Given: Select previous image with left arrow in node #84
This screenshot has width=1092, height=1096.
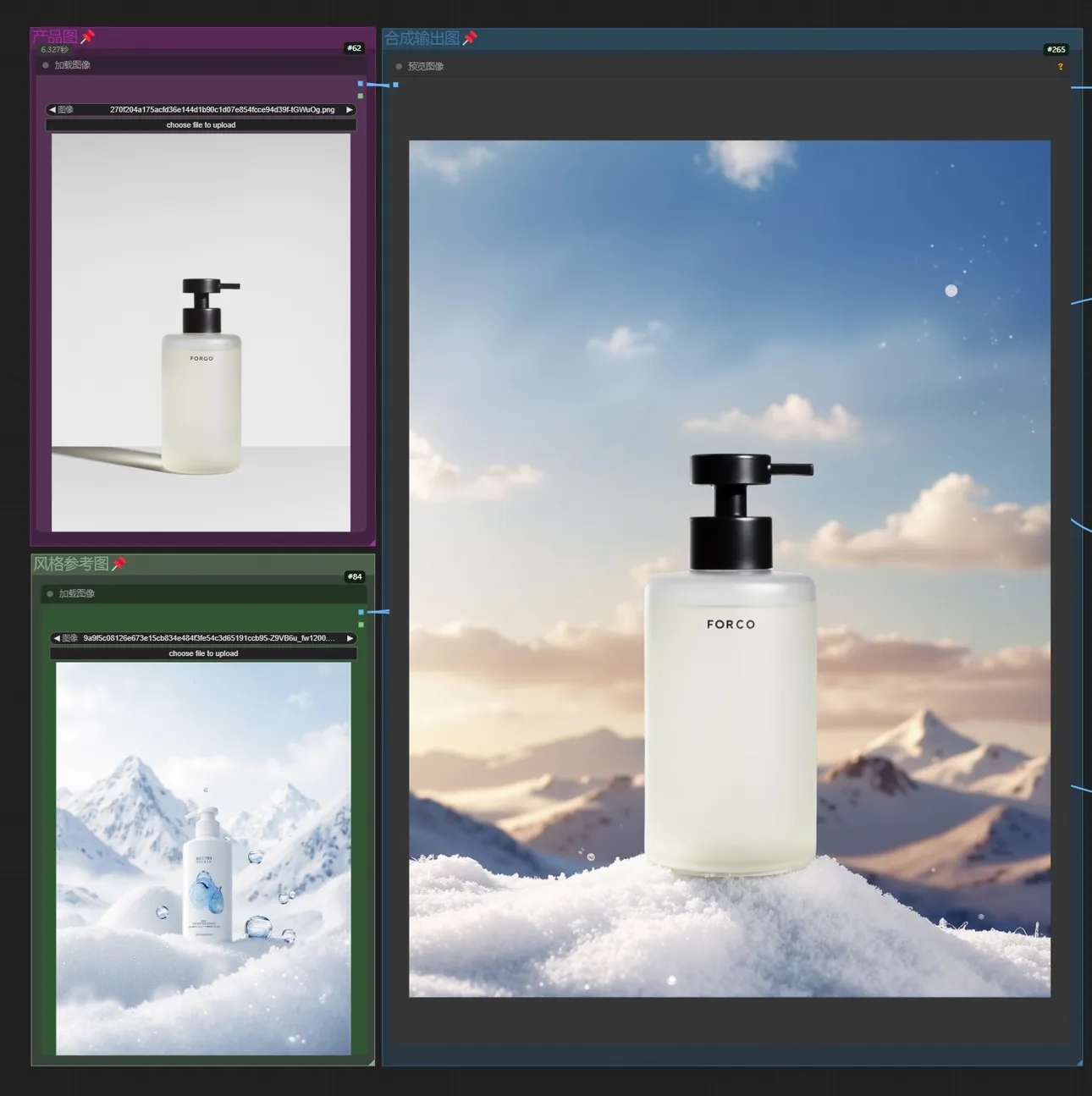Looking at the screenshot, I should (56, 638).
